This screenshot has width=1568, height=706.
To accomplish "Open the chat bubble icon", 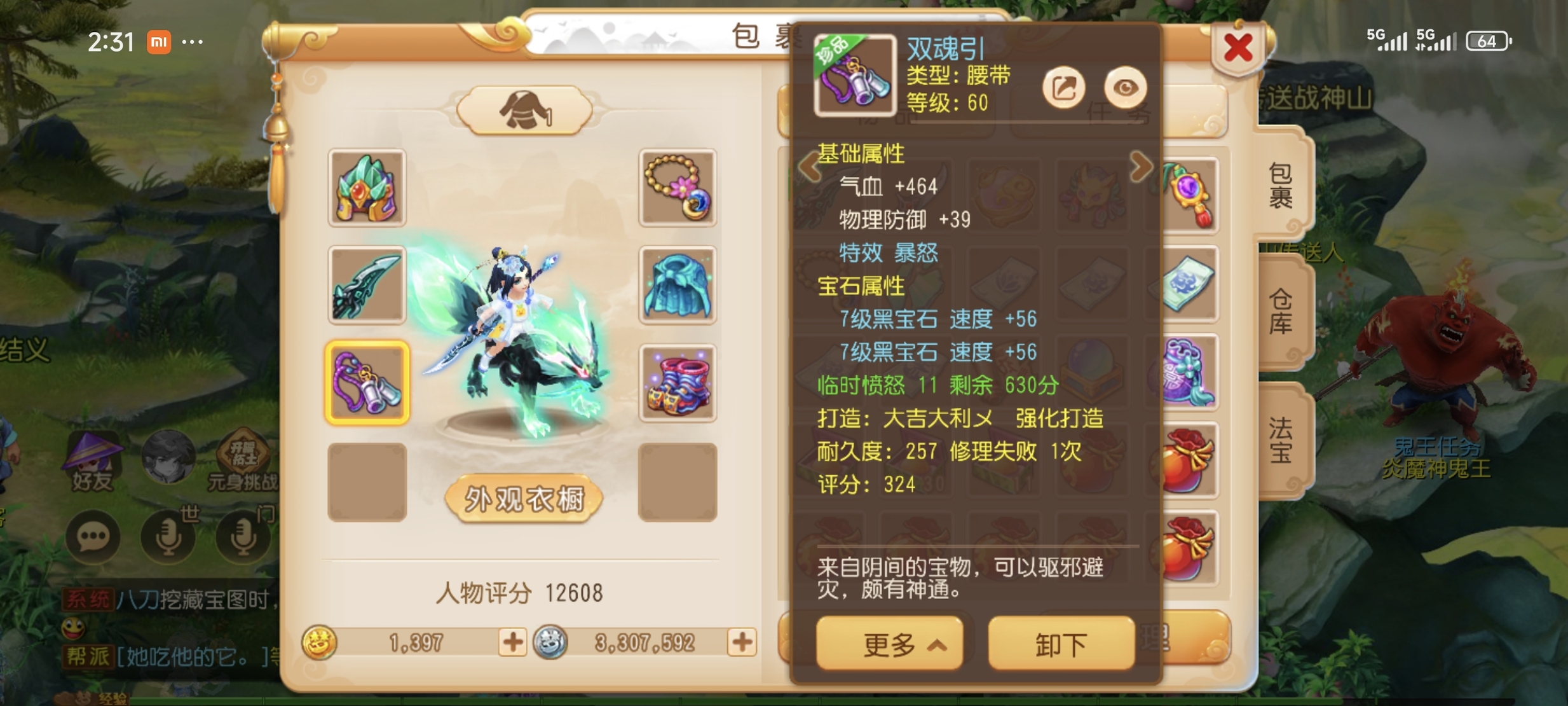I will pos(93,536).
